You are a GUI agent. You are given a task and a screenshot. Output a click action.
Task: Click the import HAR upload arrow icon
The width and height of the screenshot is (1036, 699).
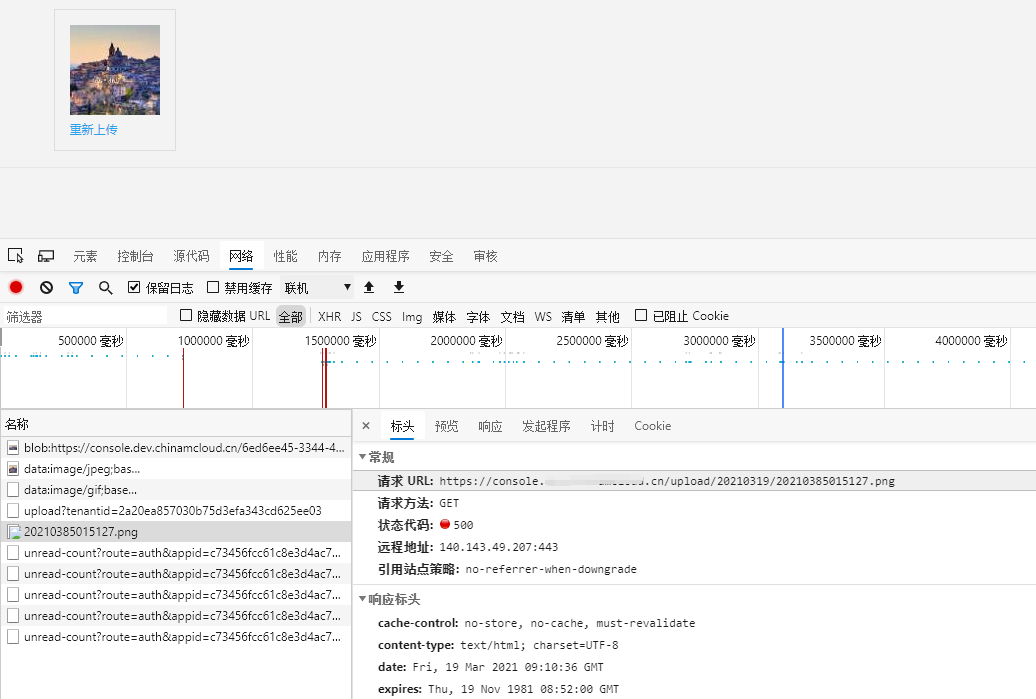(369, 288)
